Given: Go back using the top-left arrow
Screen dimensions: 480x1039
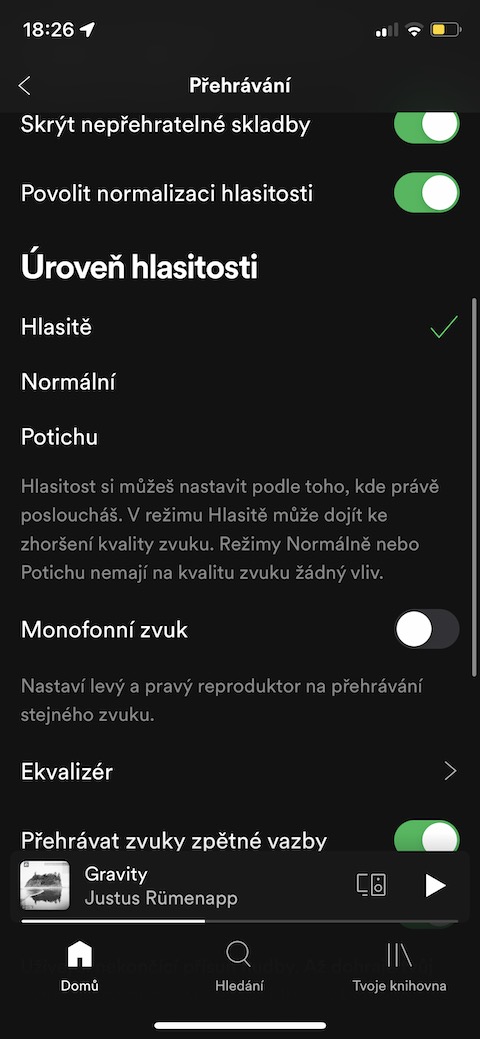Looking at the screenshot, I should point(25,85).
